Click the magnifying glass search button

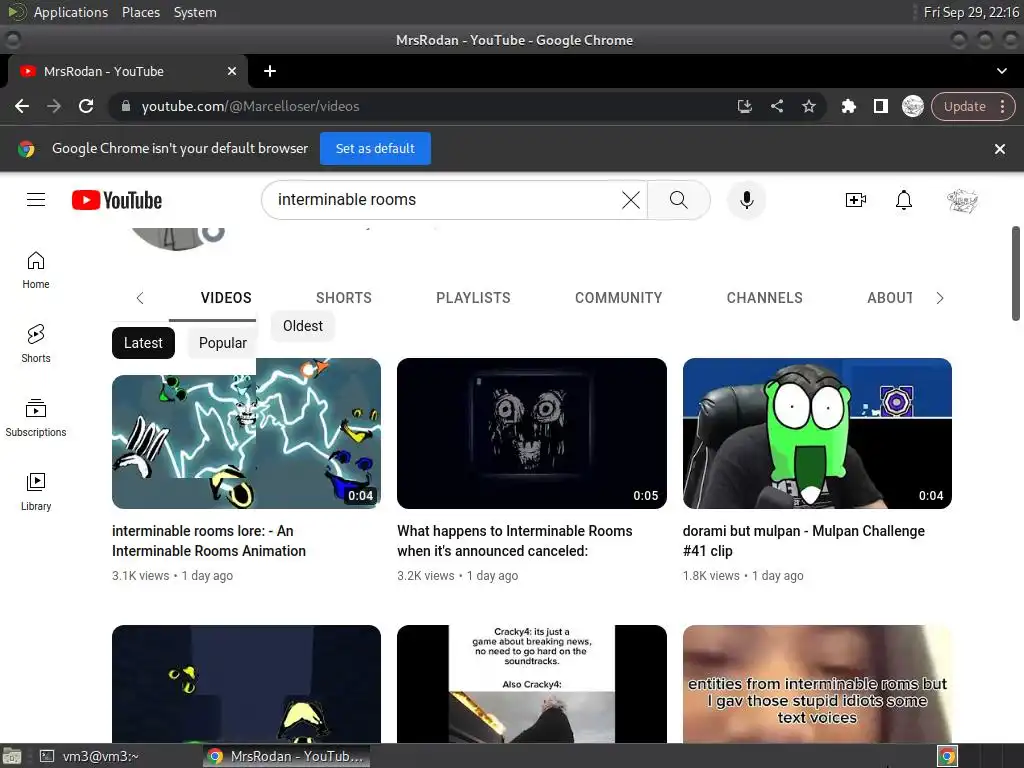[x=679, y=200]
